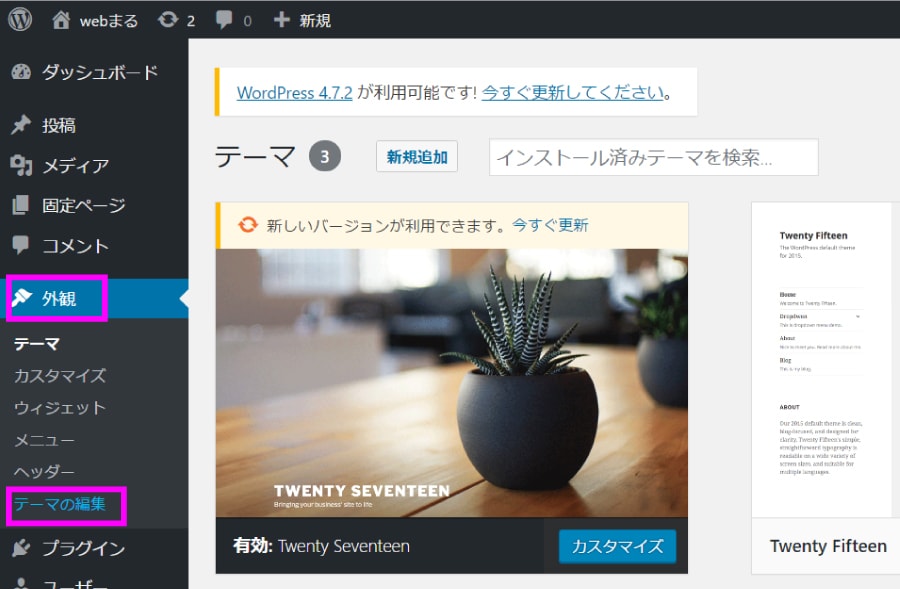Click the 固定ページ pages icon
This screenshot has width=900, height=589.
(x=21, y=205)
